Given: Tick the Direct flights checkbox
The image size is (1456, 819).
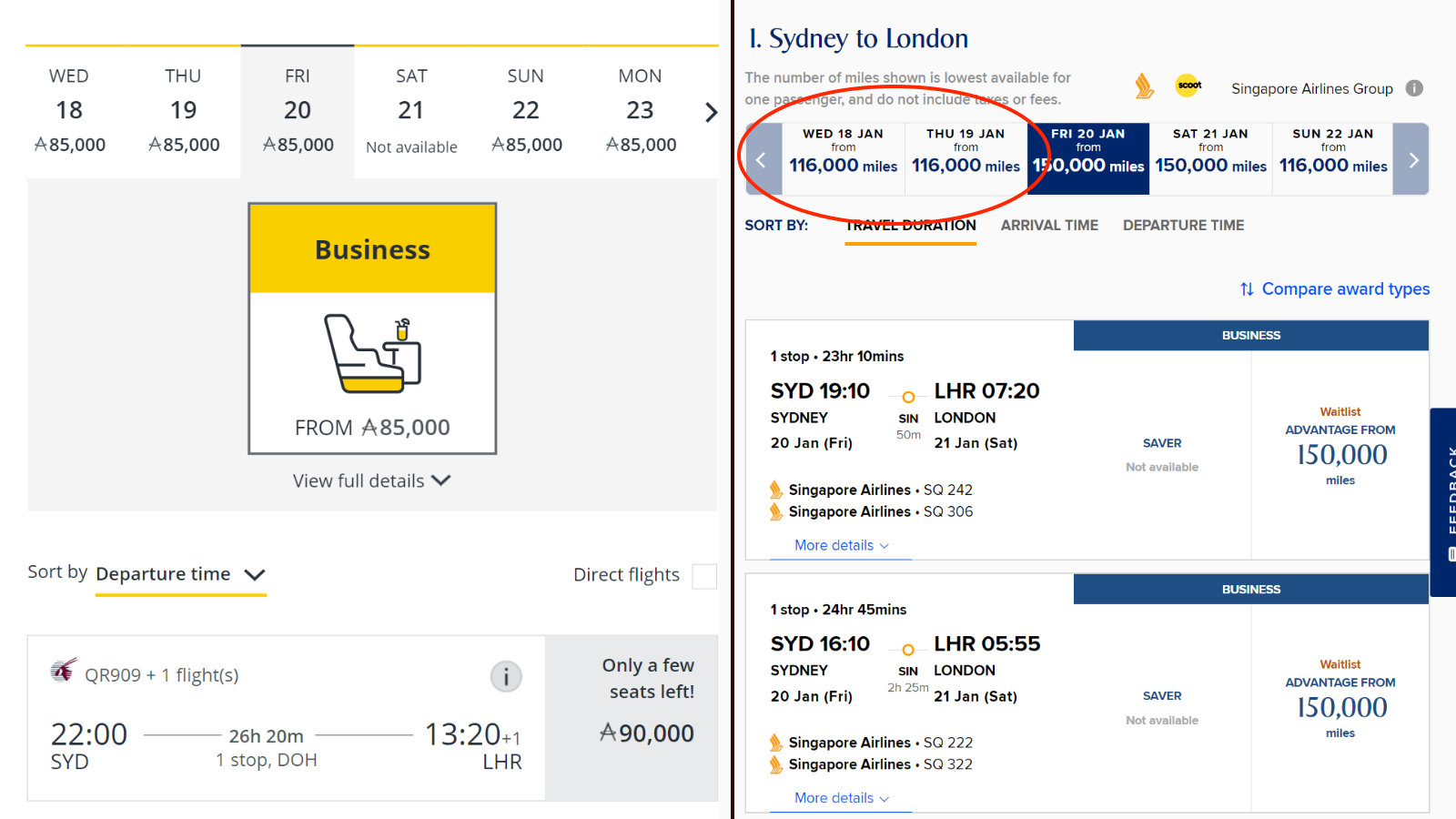Looking at the screenshot, I should point(704,576).
